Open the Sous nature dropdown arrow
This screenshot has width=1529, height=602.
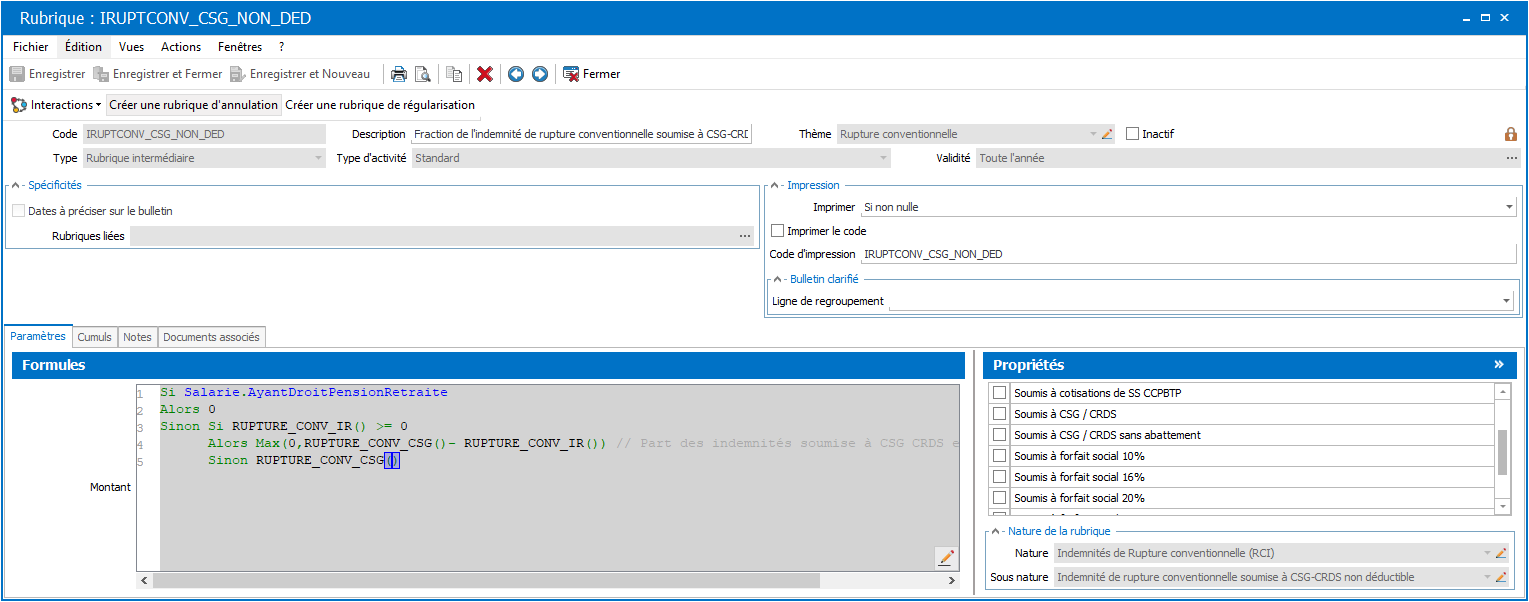[x=1487, y=577]
